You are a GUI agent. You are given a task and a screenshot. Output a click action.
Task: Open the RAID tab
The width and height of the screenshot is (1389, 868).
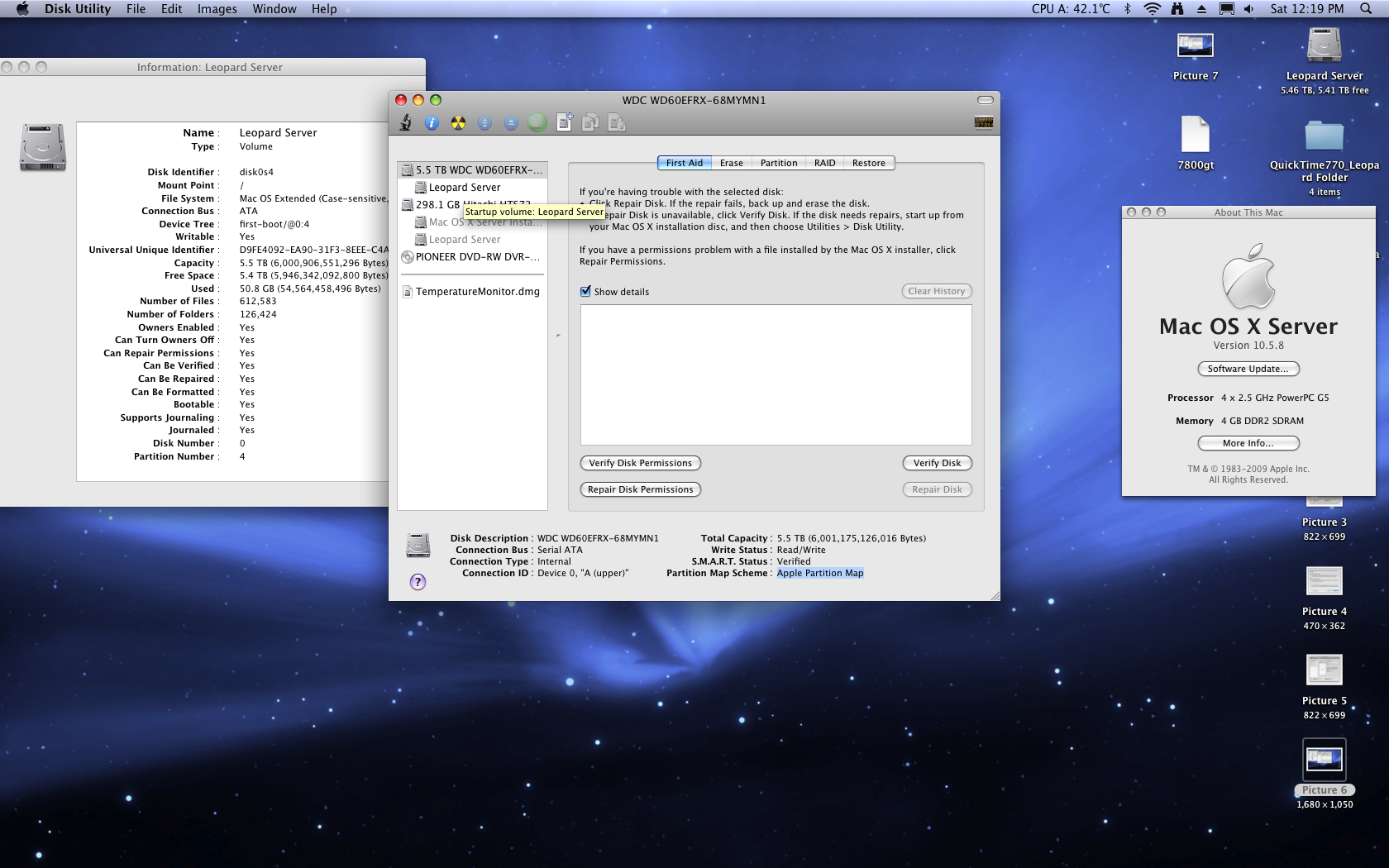pos(825,163)
